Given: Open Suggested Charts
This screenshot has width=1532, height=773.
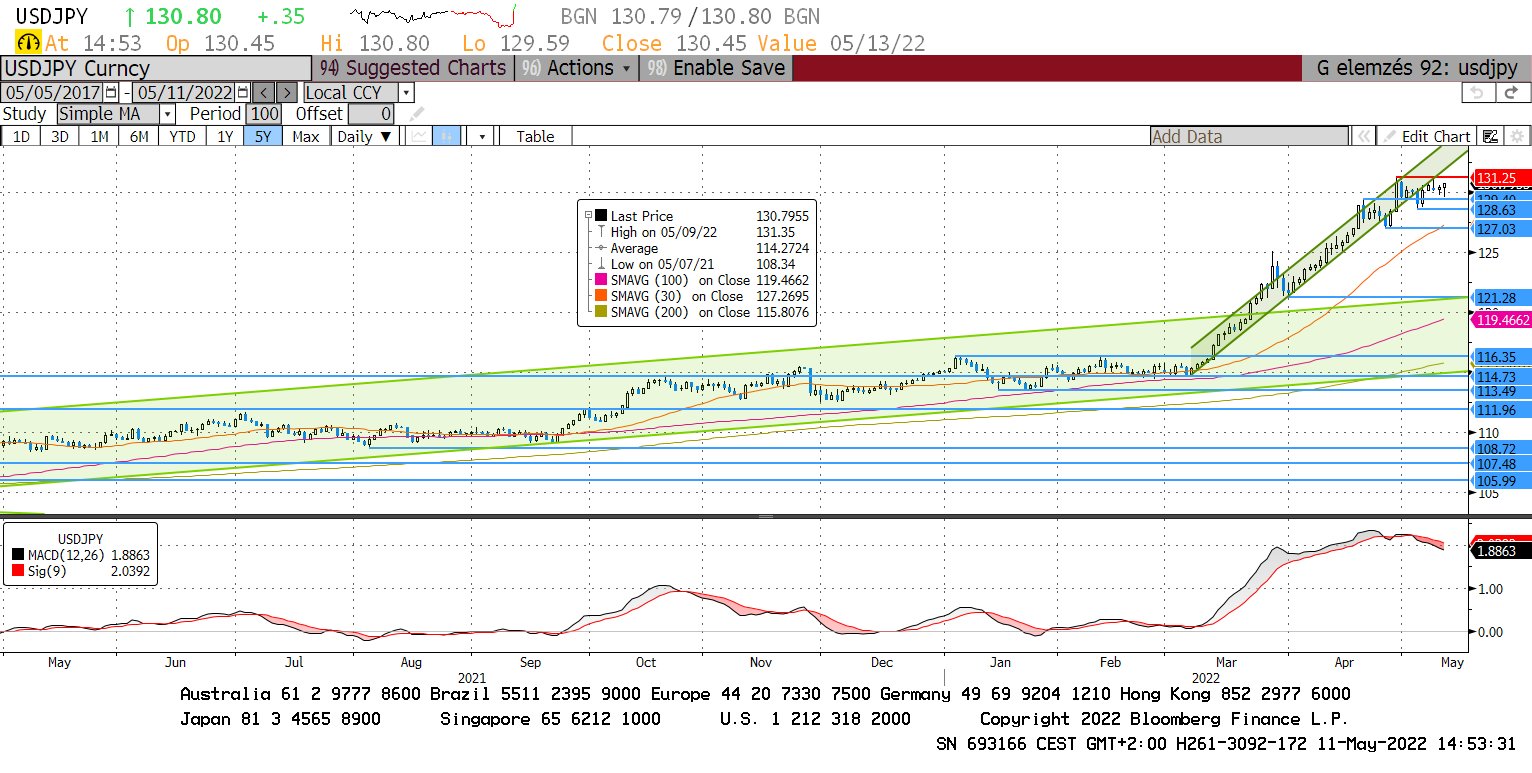Looking at the screenshot, I should pos(414,68).
